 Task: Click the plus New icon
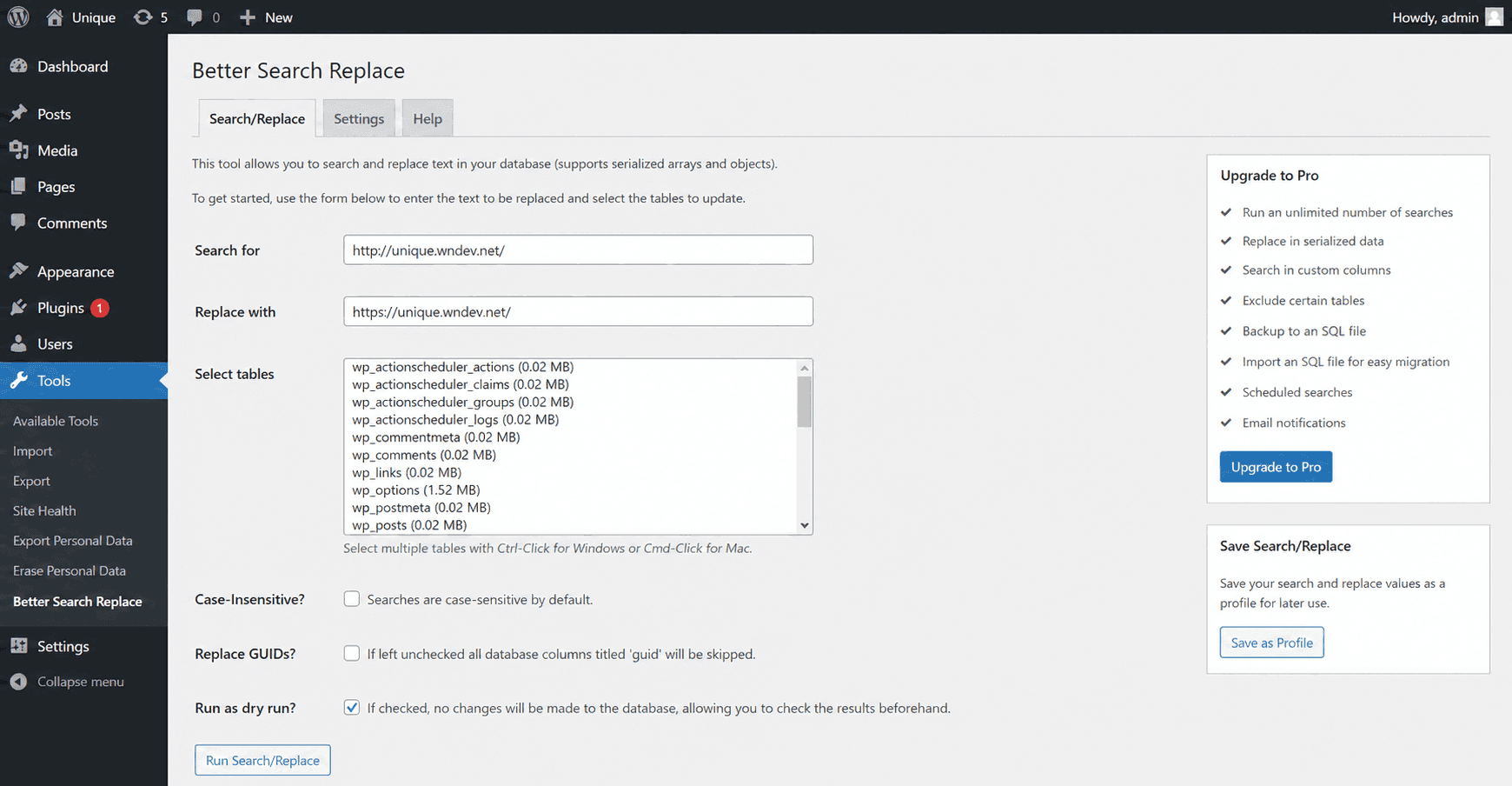(248, 17)
